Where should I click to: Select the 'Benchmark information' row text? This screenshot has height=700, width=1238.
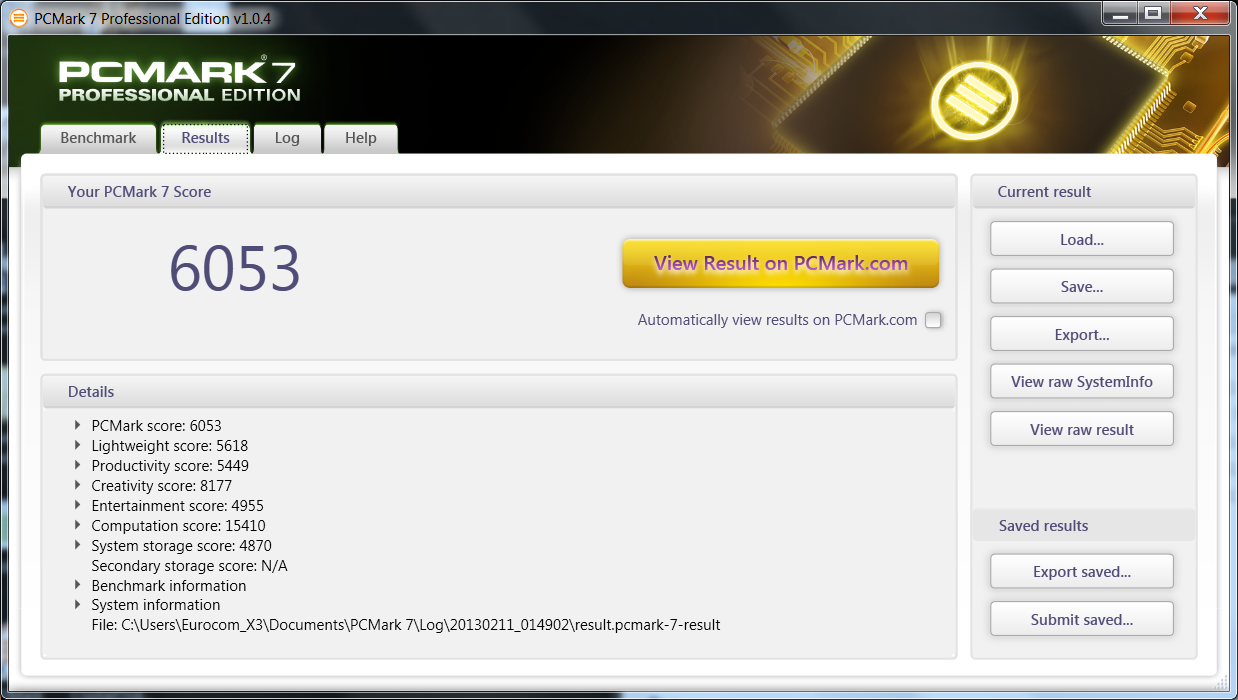(x=168, y=586)
